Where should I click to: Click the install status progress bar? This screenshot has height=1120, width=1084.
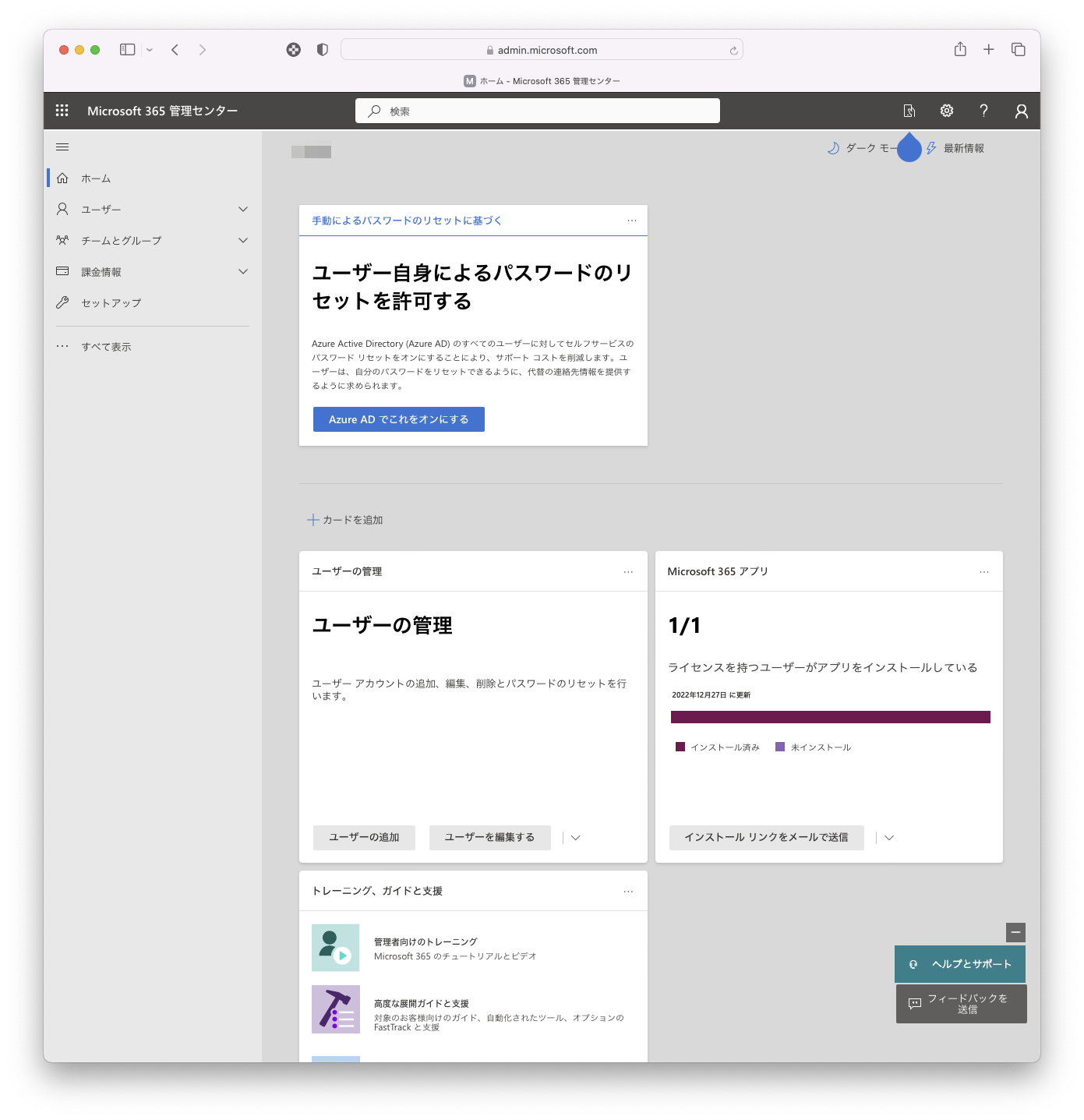[831, 717]
